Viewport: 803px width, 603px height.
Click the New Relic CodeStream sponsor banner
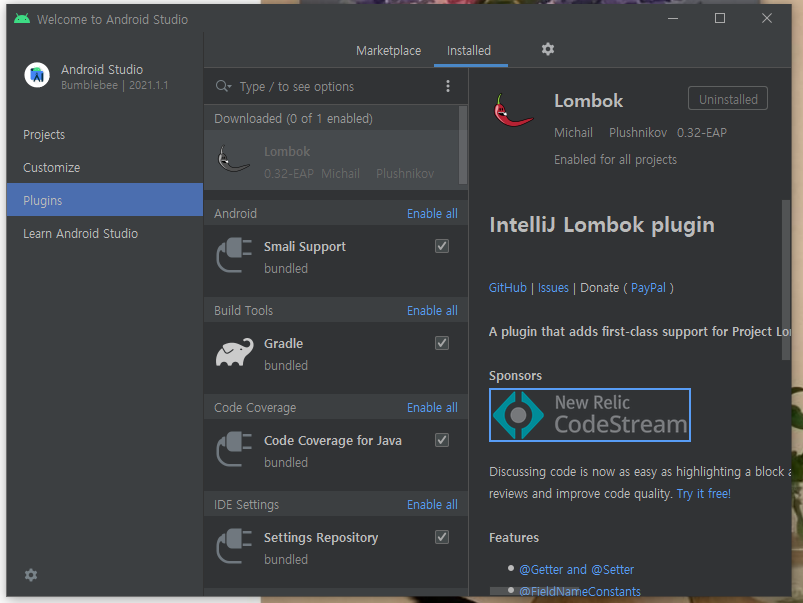(590, 415)
